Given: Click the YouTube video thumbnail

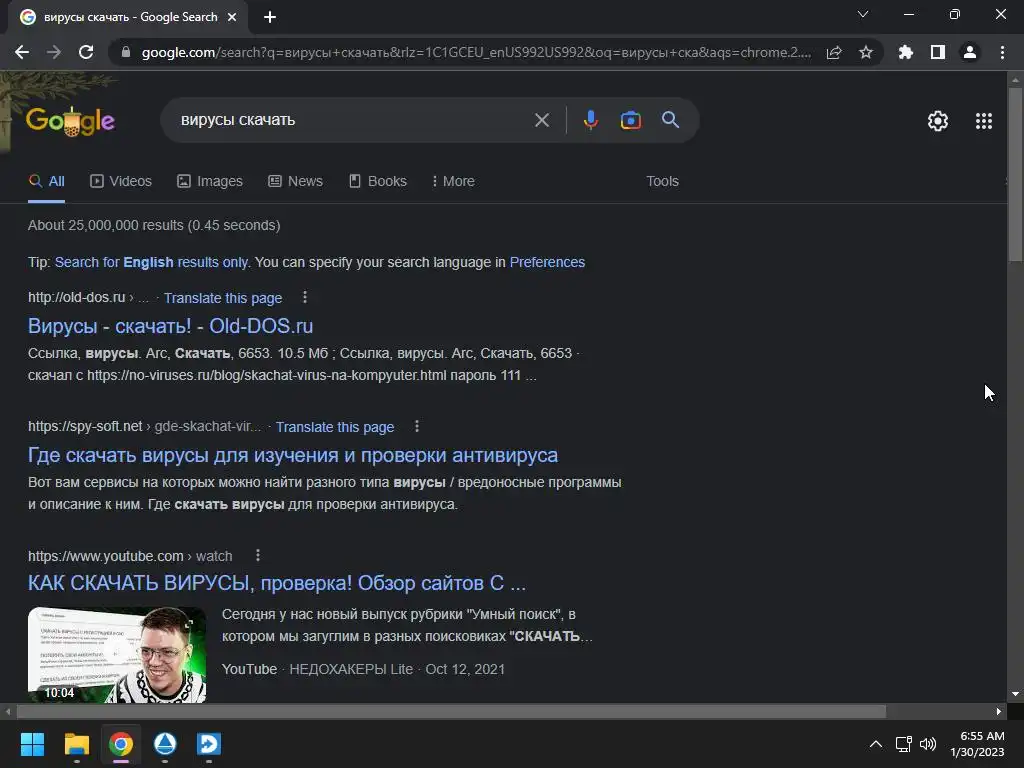Looking at the screenshot, I should pyautogui.click(x=117, y=655).
